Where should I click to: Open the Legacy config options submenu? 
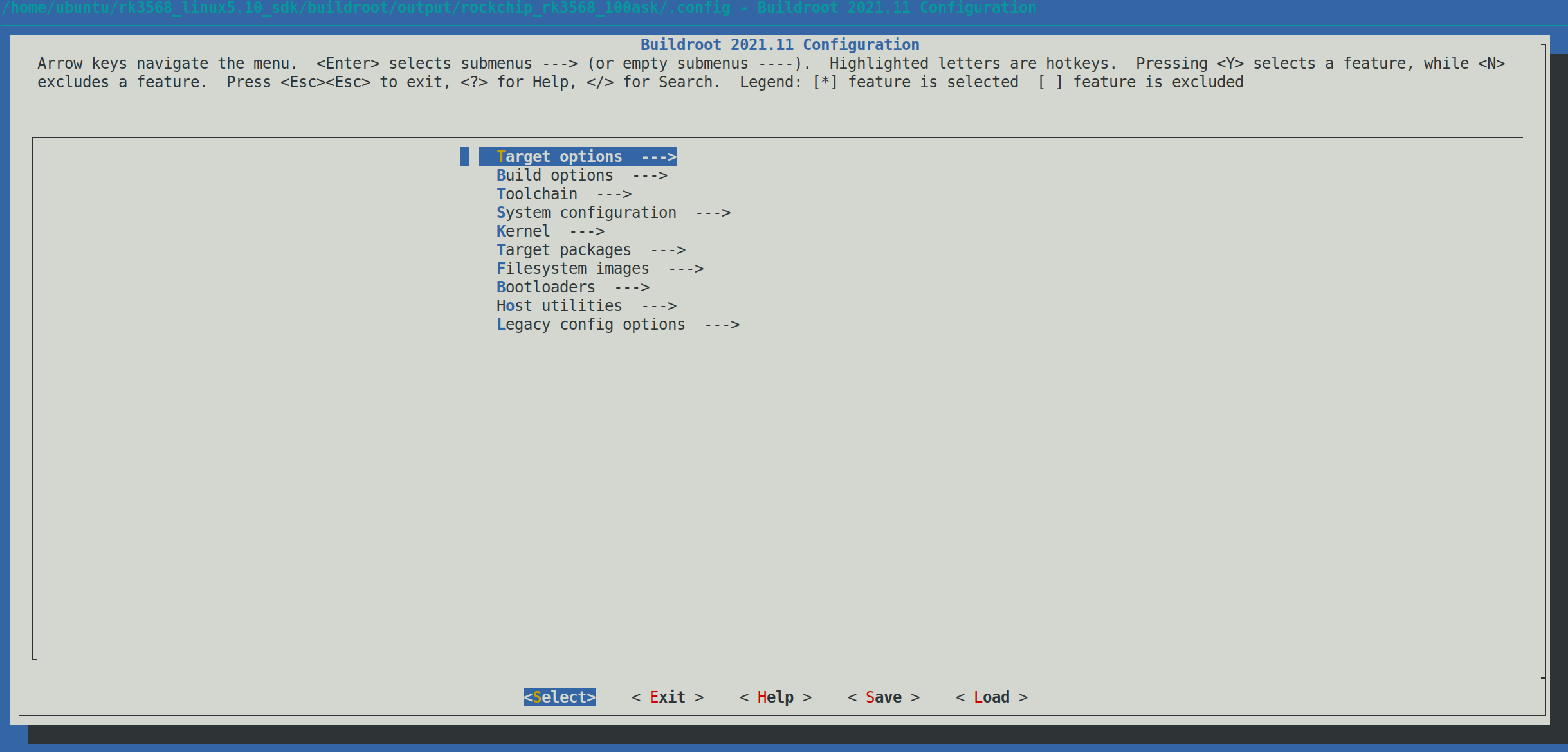tap(590, 324)
